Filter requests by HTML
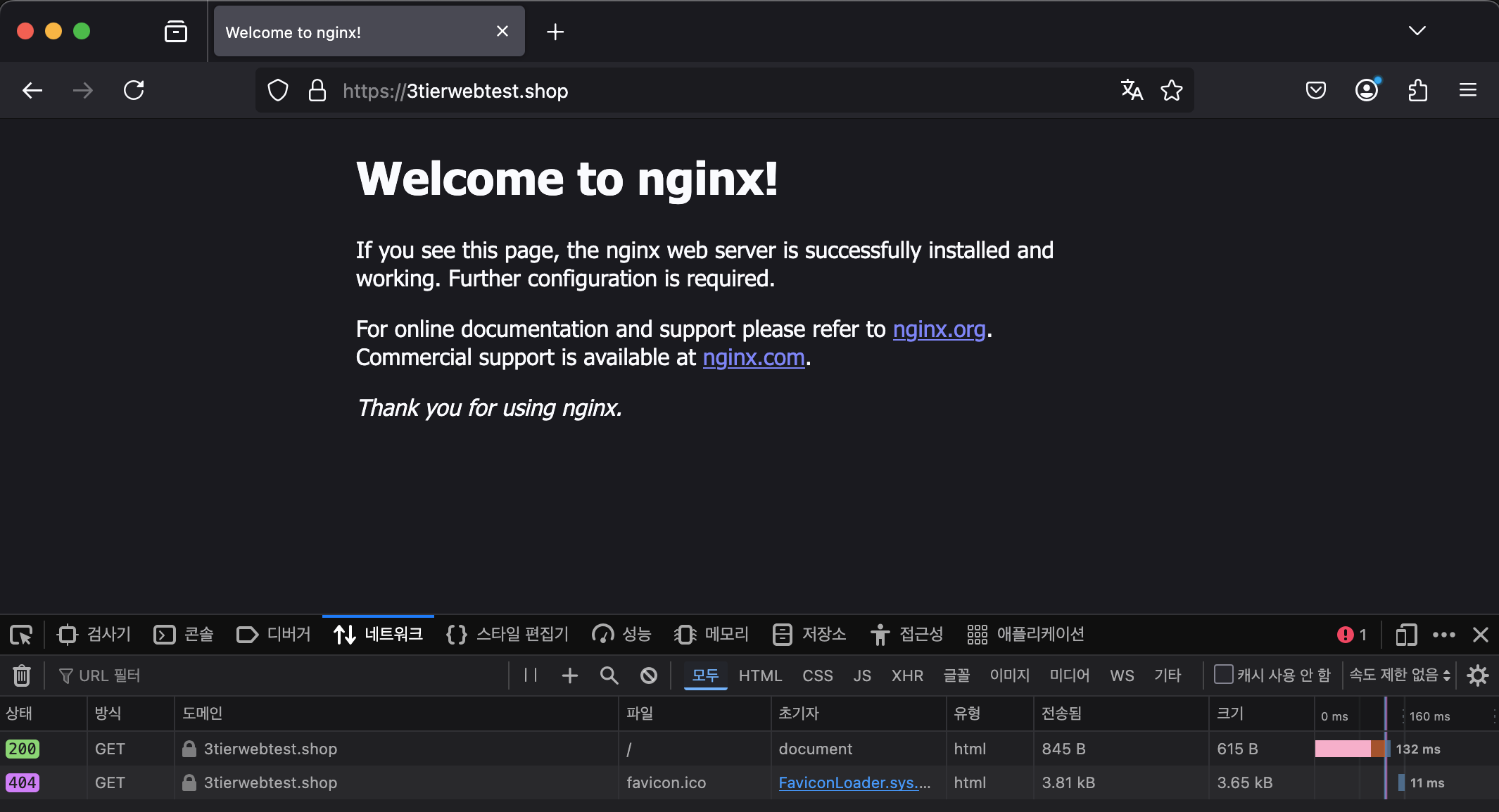 pyautogui.click(x=760, y=675)
